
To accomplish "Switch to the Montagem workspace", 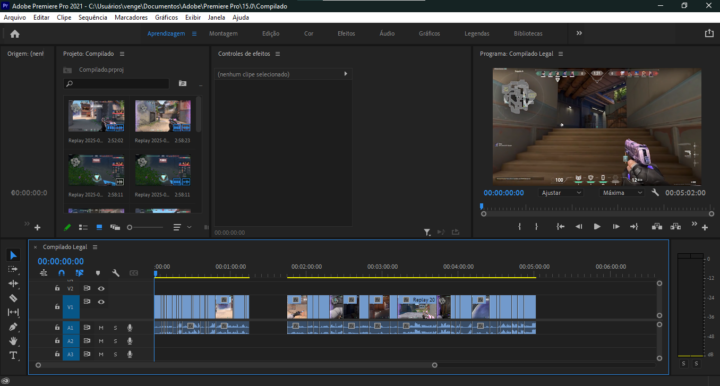I will [223, 34].
